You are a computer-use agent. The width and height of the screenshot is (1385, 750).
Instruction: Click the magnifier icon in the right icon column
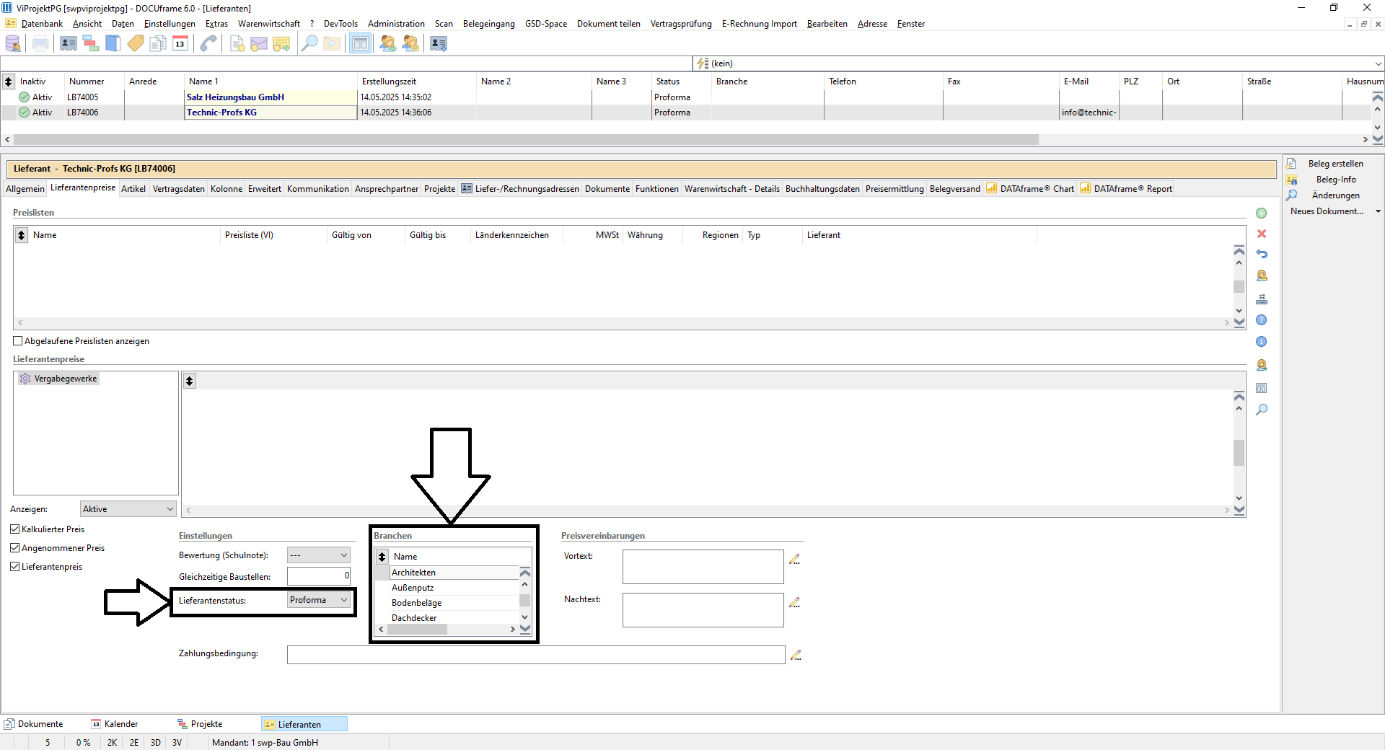[1262, 409]
